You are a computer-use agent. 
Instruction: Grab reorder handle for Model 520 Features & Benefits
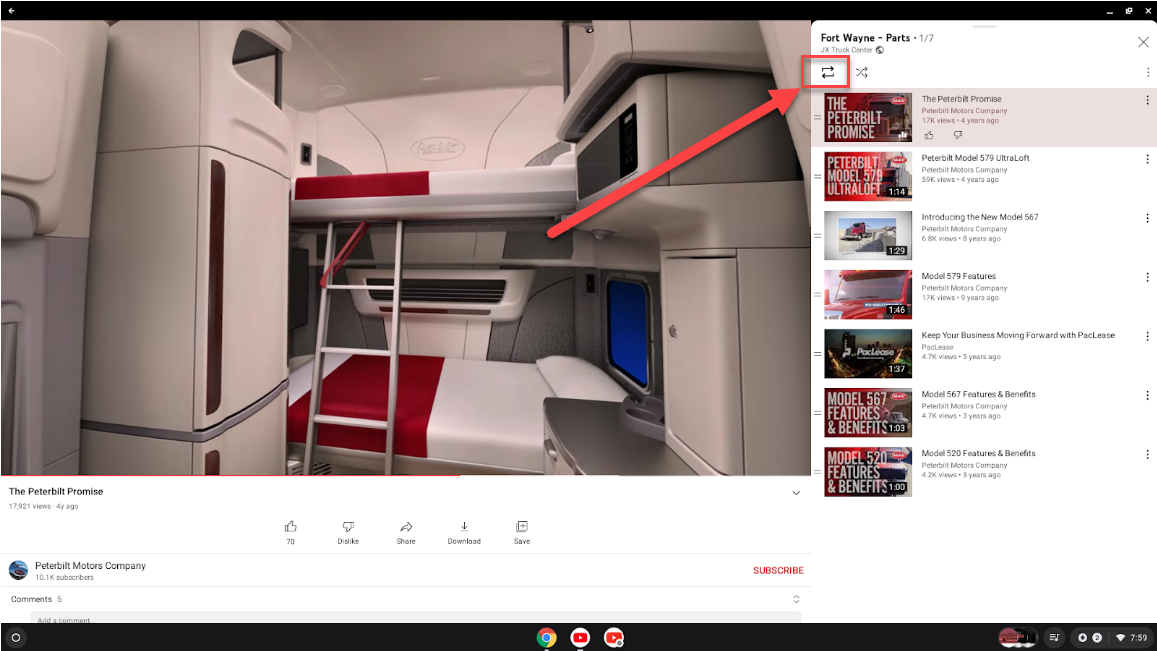click(x=817, y=472)
